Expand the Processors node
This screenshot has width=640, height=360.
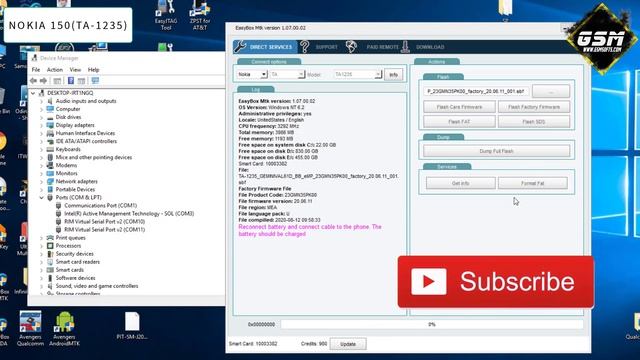(x=41, y=246)
